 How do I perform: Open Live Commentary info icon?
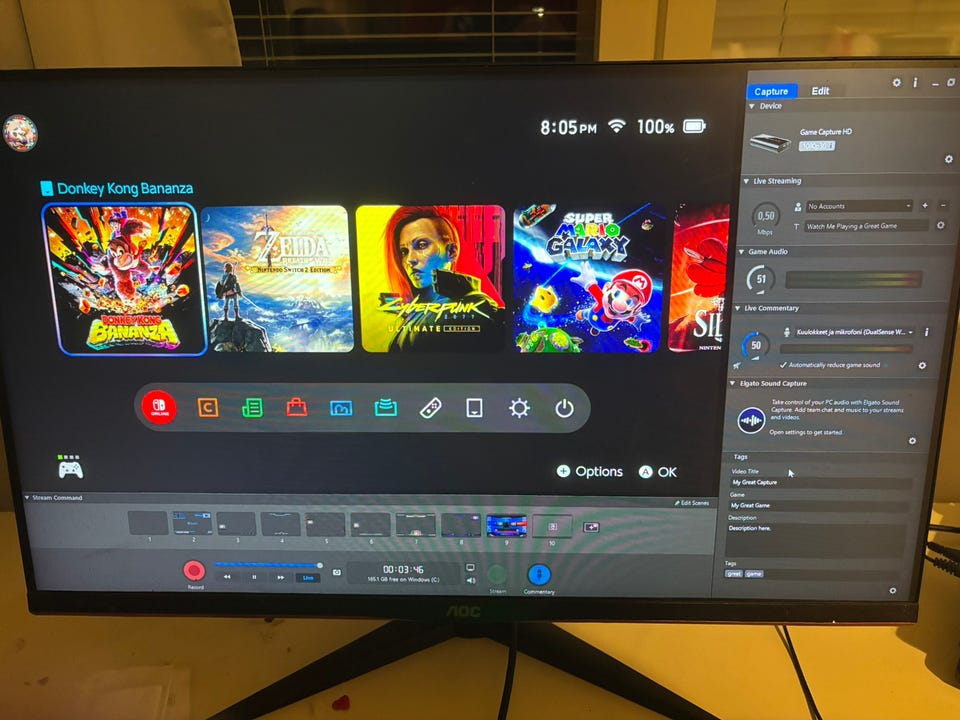(x=926, y=332)
